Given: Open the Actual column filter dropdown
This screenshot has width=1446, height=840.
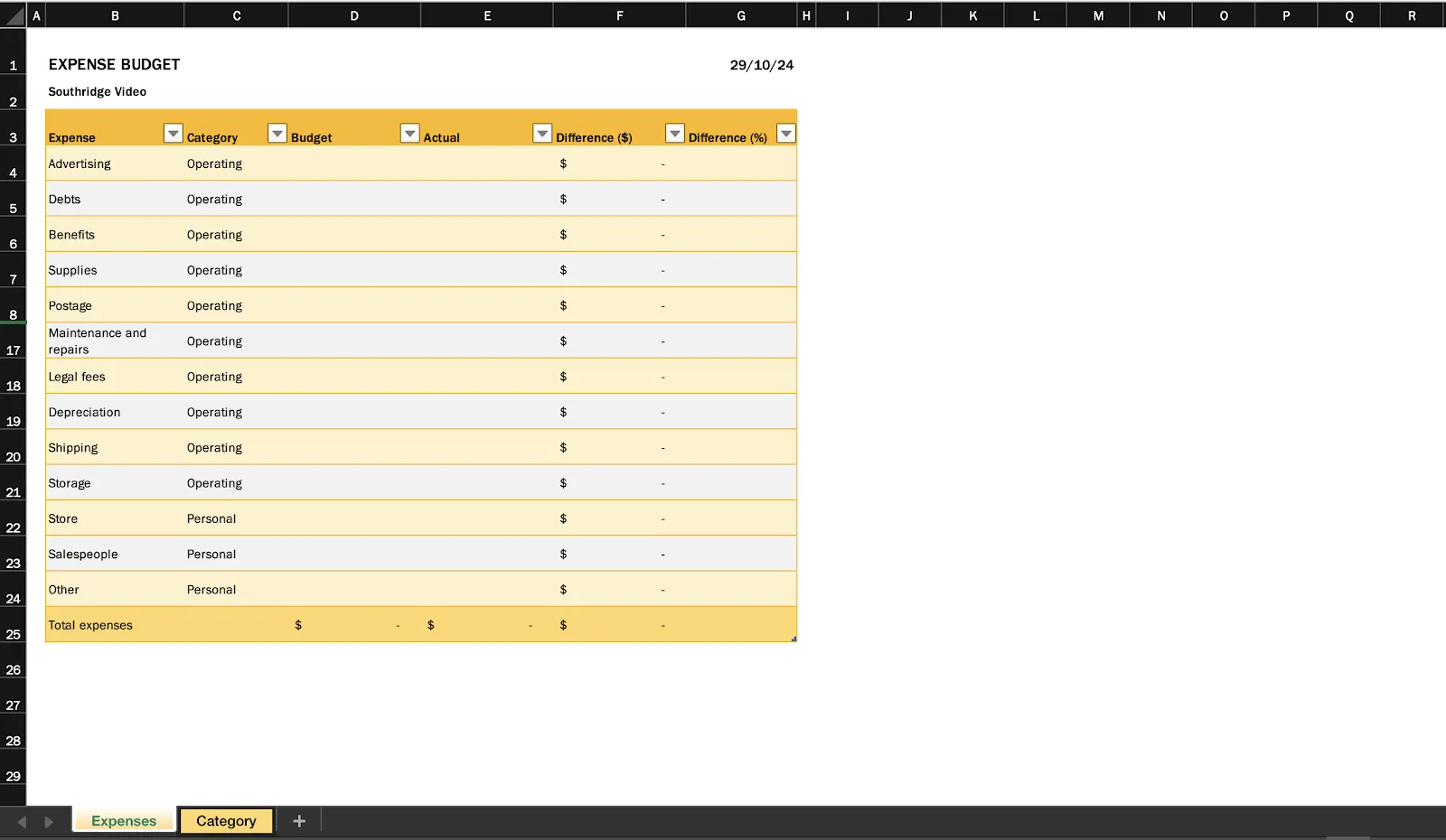Looking at the screenshot, I should (542, 134).
